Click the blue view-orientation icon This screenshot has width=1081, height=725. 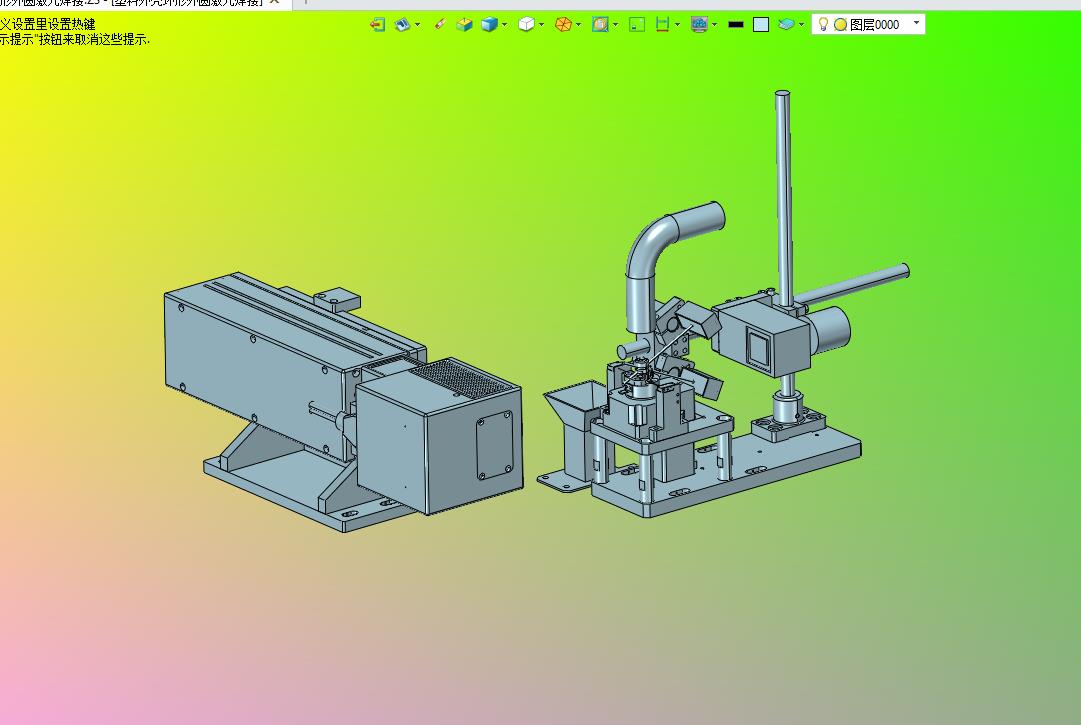(403, 25)
